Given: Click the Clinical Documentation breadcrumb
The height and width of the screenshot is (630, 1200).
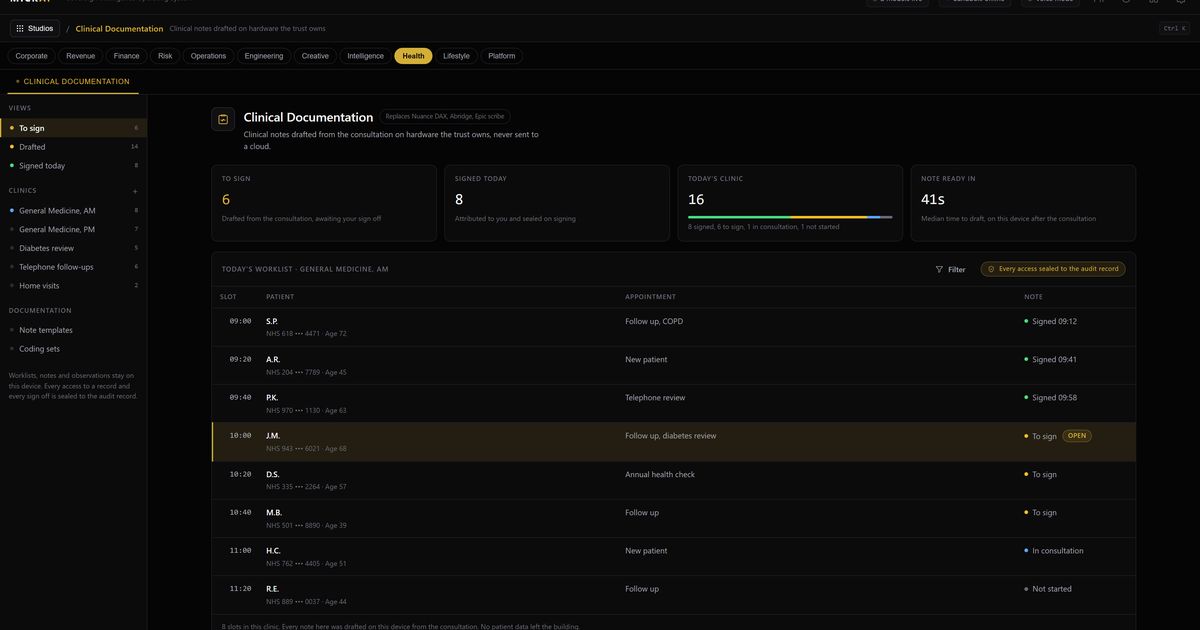Looking at the screenshot, I should 119,28.
